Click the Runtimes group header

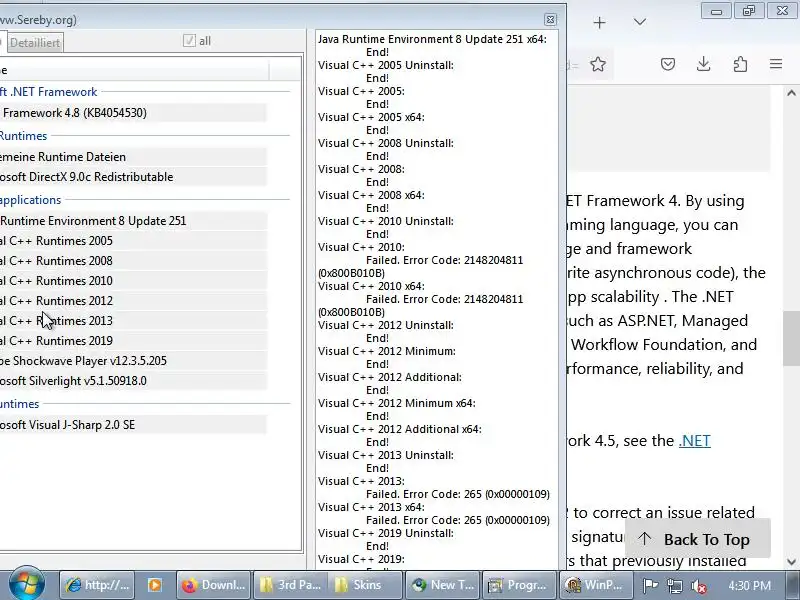pos(23,136)
